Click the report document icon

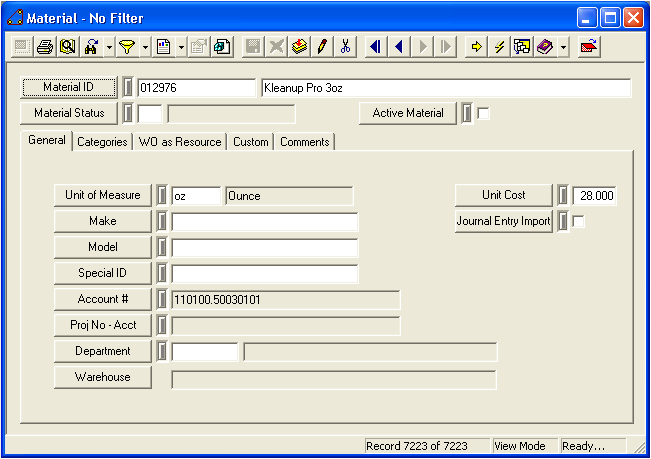coord(163,47)
